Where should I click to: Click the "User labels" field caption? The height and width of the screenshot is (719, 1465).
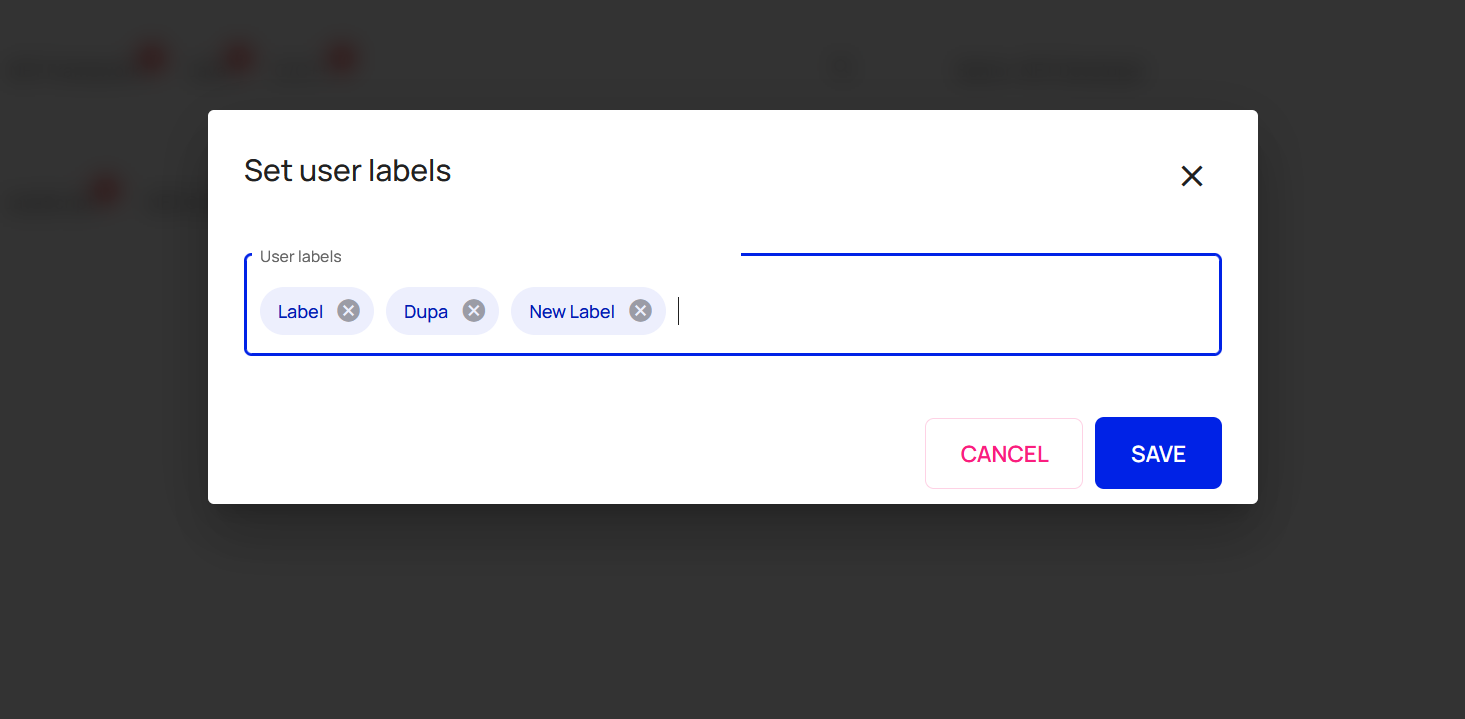pos(301,257)
